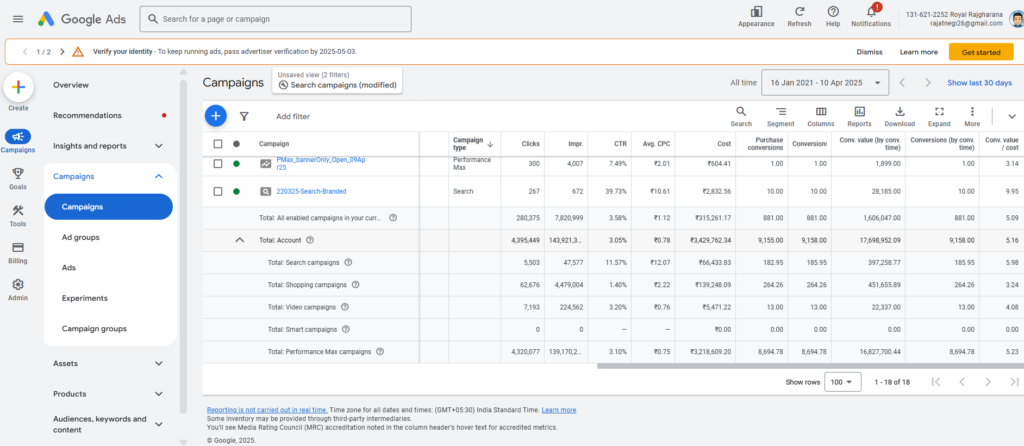Viewport: 1024px width, 446px height.
Task: Click status dot of PMax_bannerOnly_Open campaign
Action: coord(236,164)
